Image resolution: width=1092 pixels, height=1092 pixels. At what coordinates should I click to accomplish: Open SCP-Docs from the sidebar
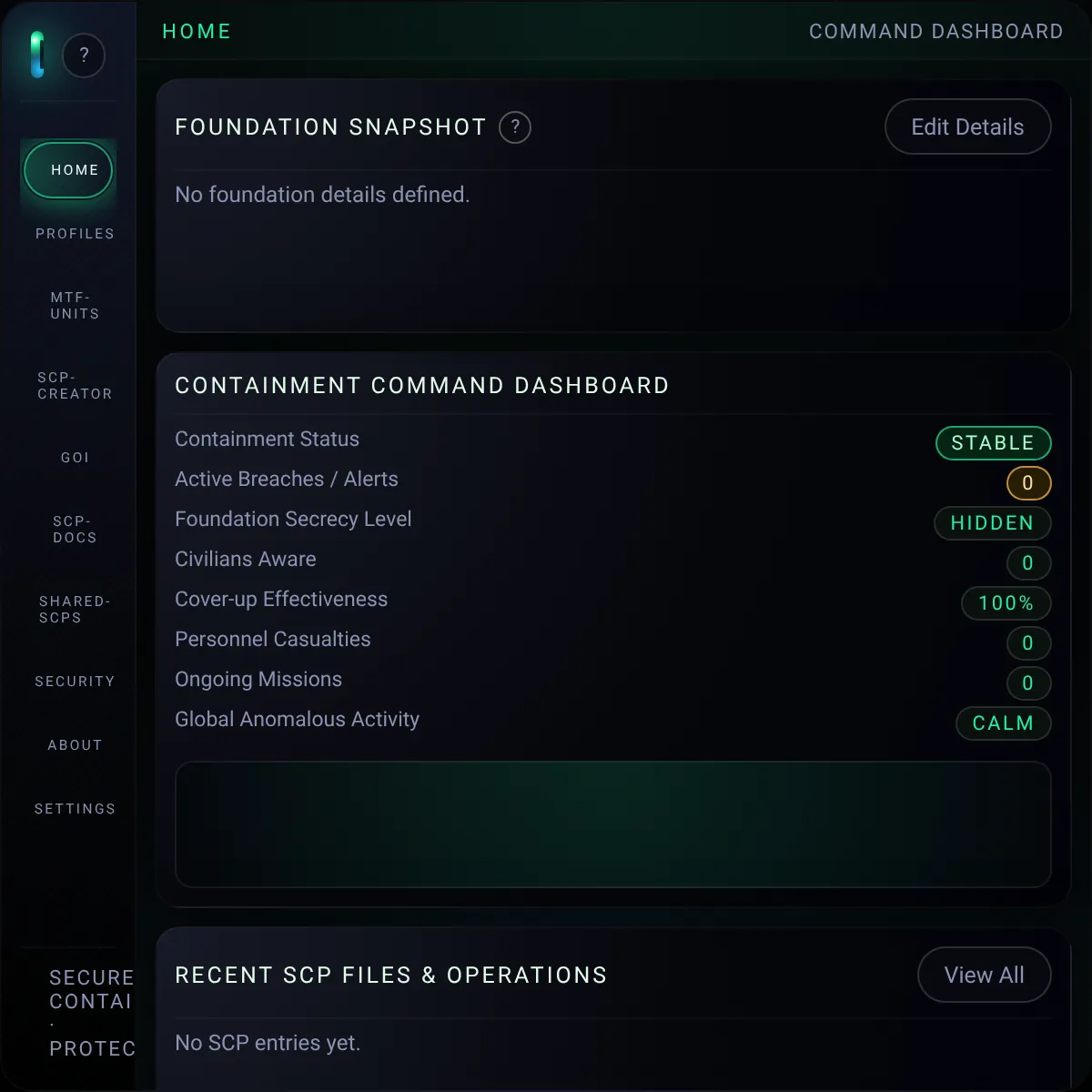point(75,530)
